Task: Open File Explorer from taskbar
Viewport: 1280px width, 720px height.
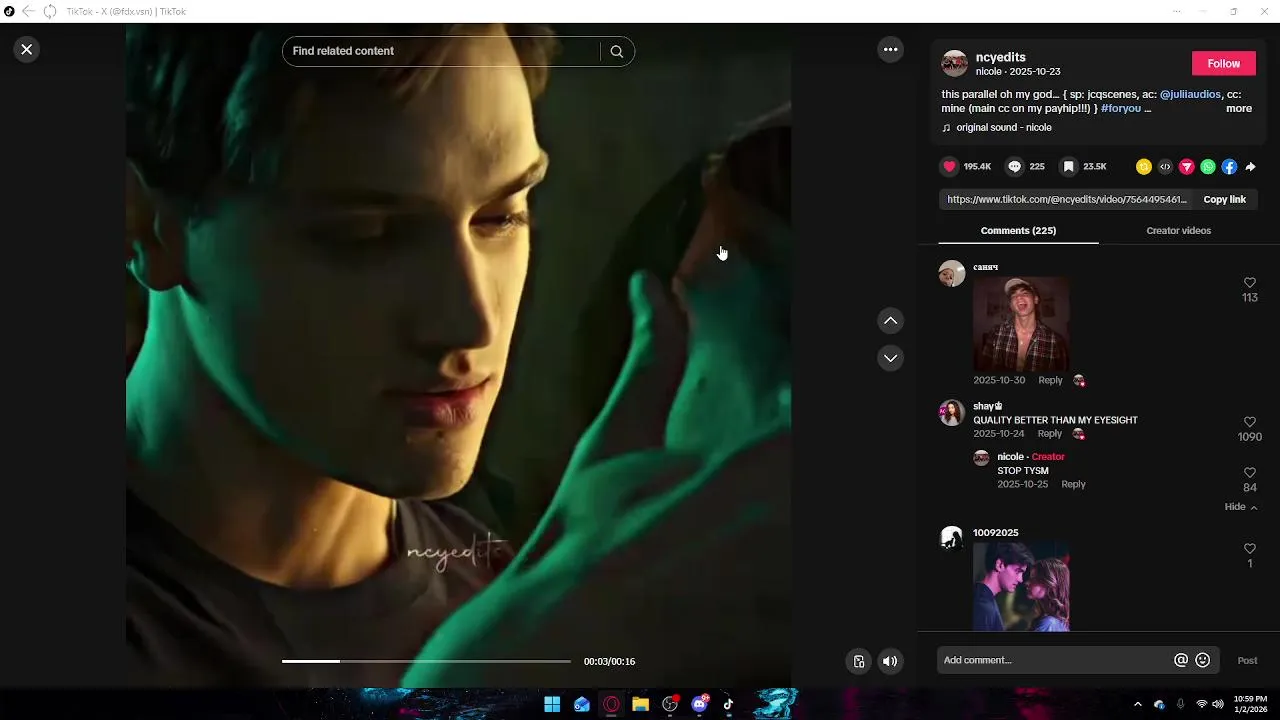Action: point(640,704)
